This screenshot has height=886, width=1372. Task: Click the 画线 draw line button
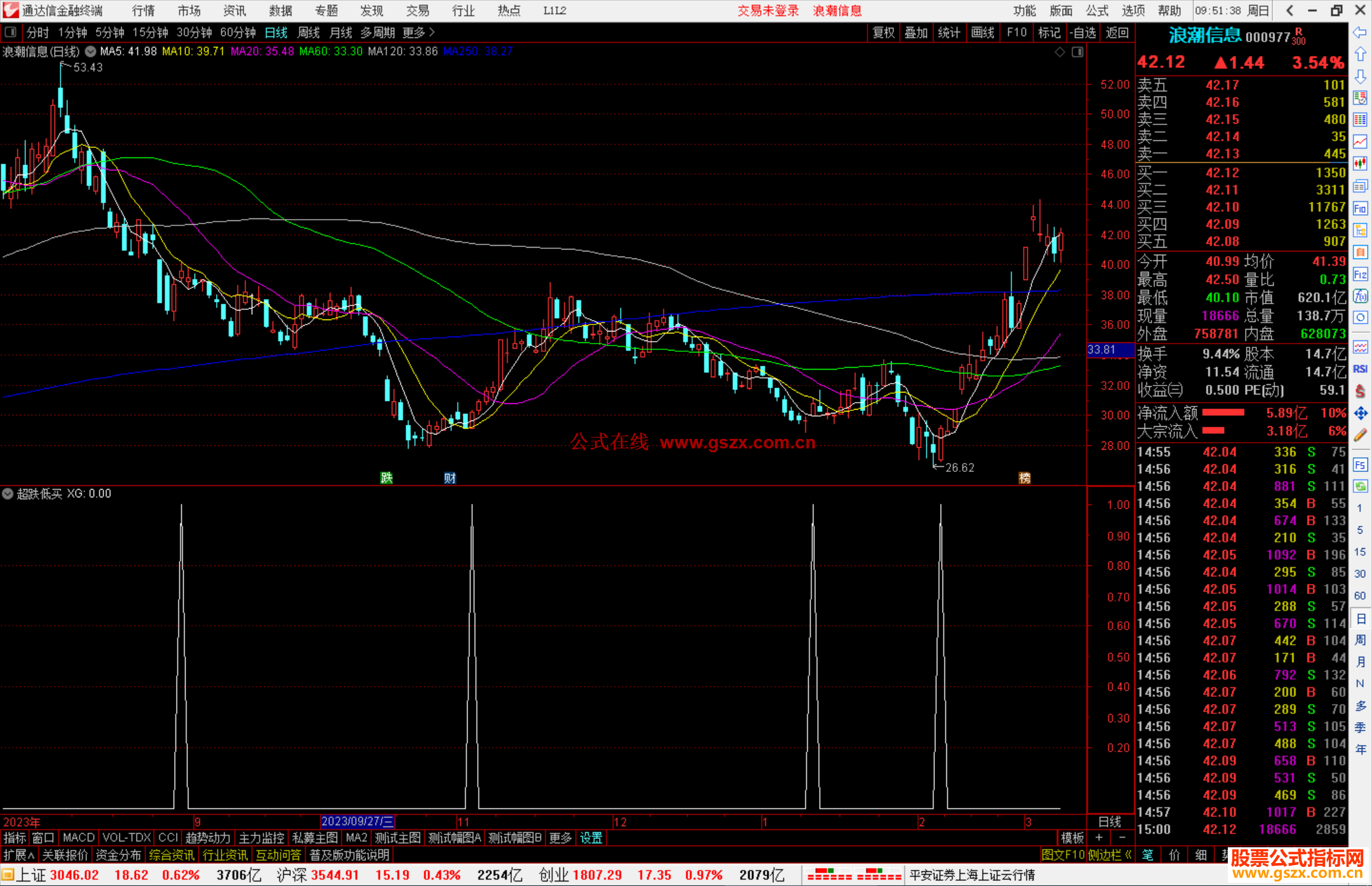tap(983, 32)
